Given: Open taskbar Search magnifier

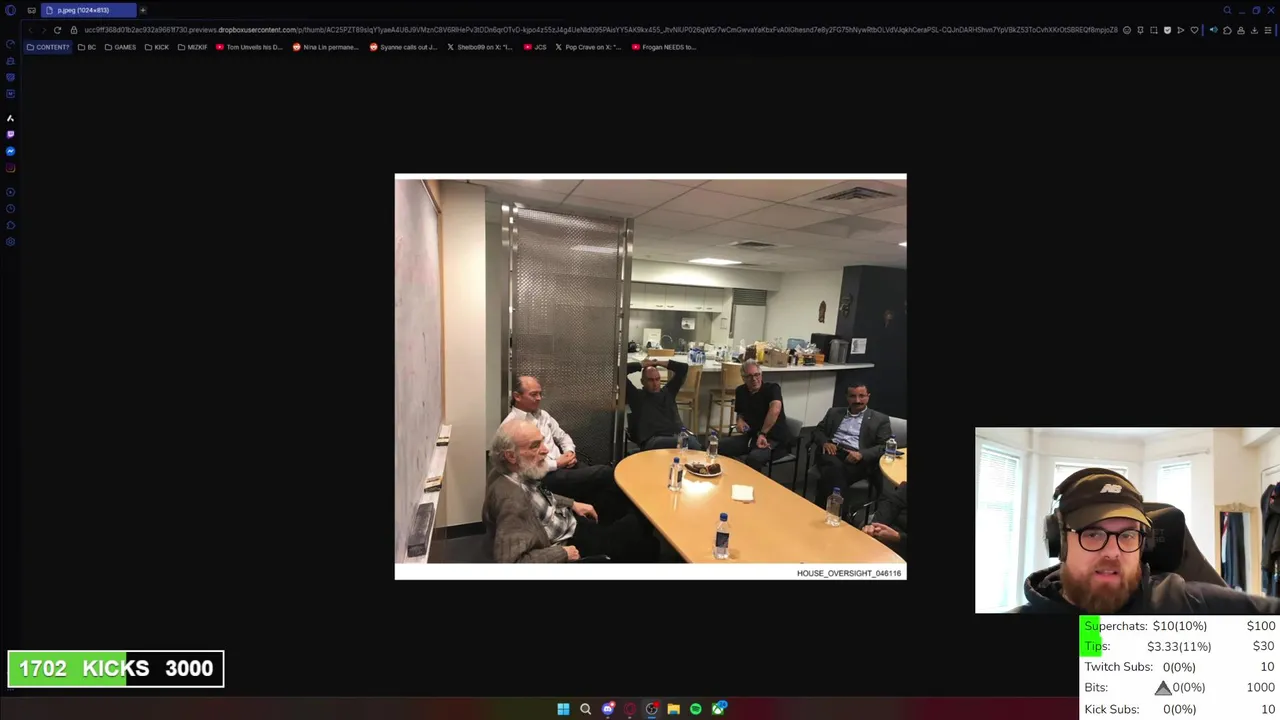Looking at the screenshot, I should pyautogui.click(x=585, y=709).
